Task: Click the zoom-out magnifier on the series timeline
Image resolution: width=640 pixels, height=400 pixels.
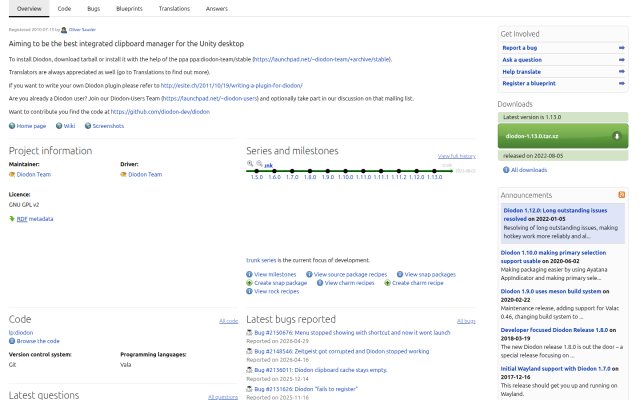Action: click(x=259, y=164)
